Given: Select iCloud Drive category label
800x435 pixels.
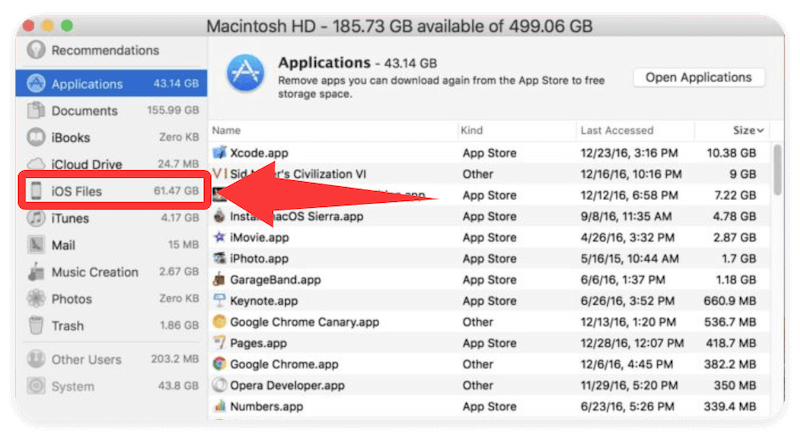Looking at the screenshot, I should coord(87,164).
